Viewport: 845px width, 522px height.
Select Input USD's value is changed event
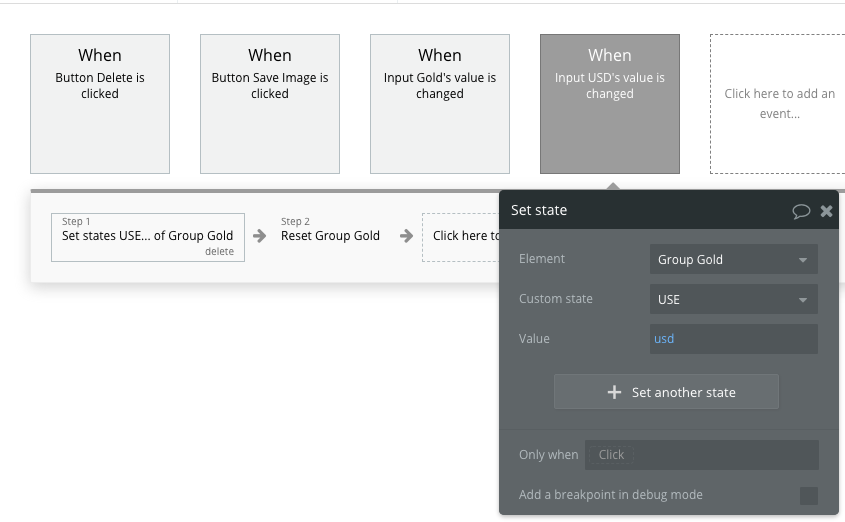click(610, 104)
